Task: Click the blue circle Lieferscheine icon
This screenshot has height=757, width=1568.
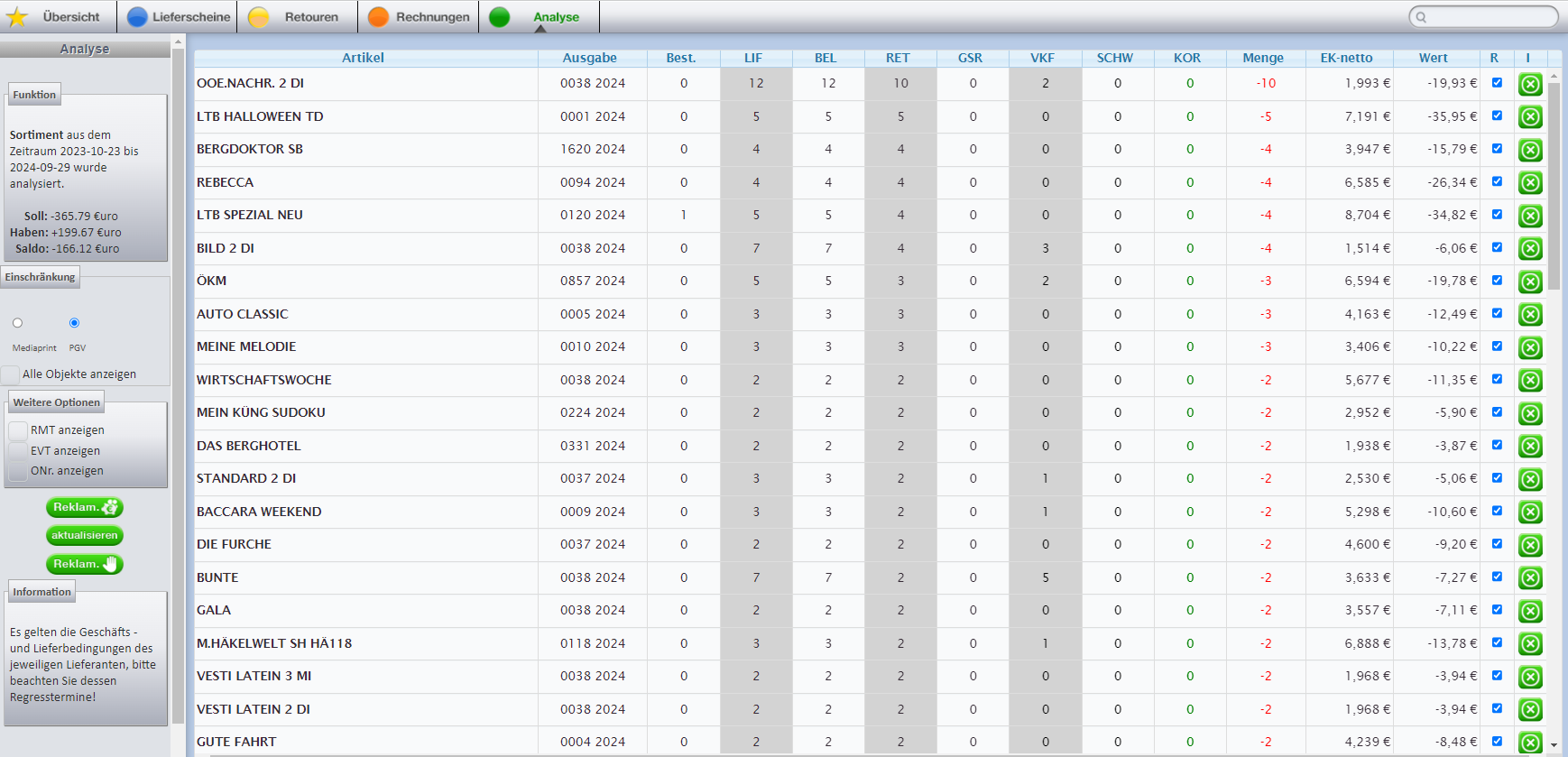Action: [x=137, y=17]
